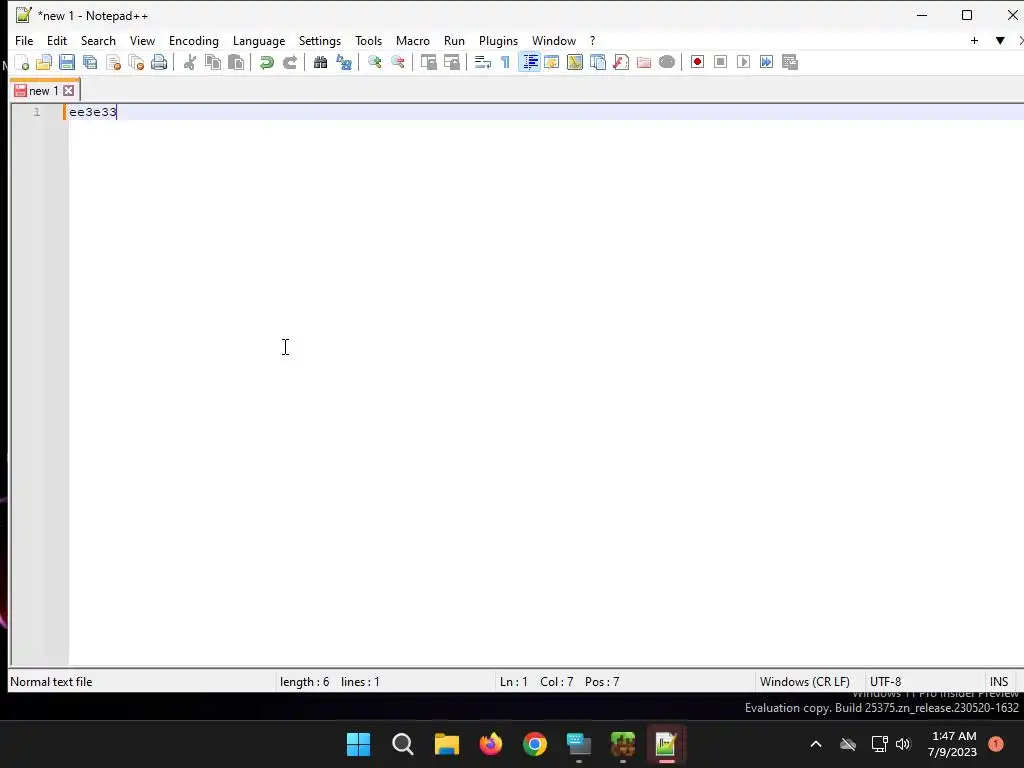Viewport: 1024px width, 768px height.
Task: Open the Settings menu
Action: tap(319, 40)
